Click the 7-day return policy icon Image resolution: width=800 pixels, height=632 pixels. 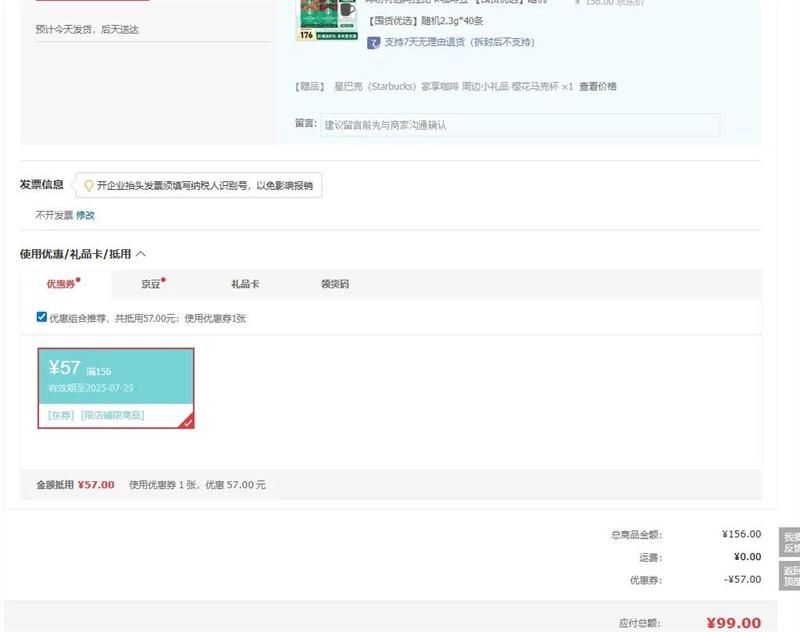[374, 42]
